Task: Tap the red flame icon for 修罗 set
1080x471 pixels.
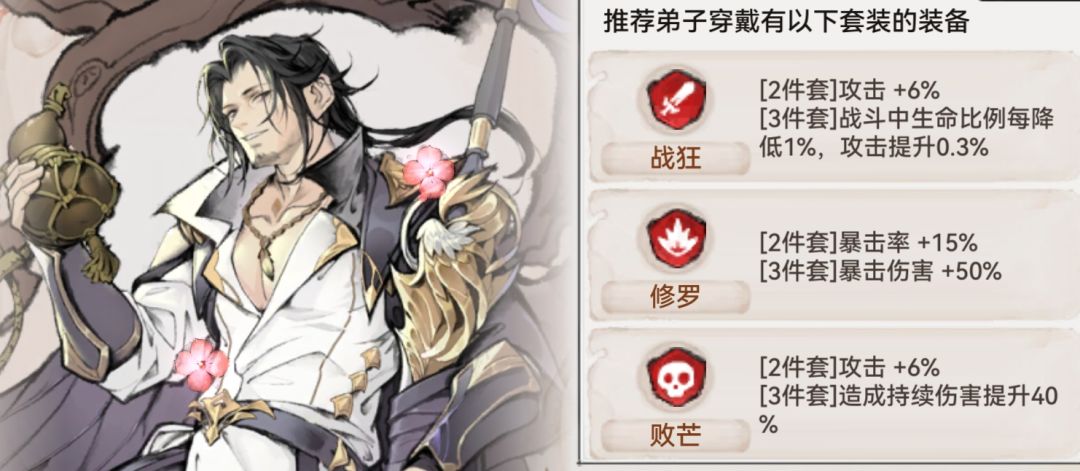Action: (675, 239)
